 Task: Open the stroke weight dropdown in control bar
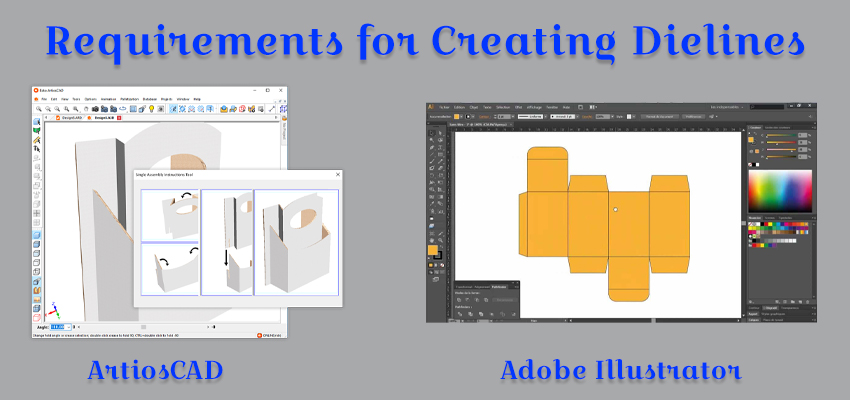513,117
